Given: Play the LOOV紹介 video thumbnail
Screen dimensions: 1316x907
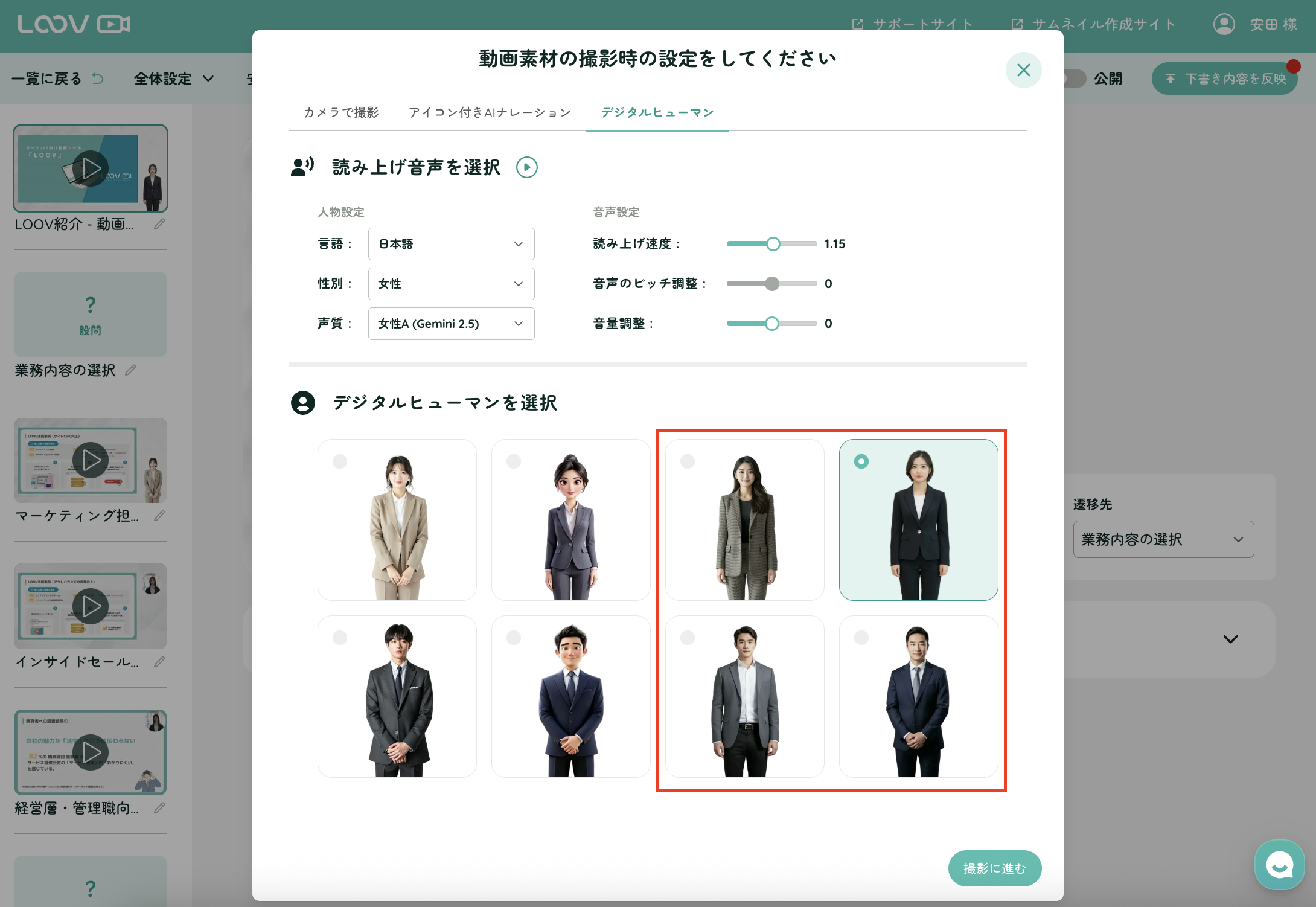Looking at the screenshot, I should pyautogui.click(x=91, y=168).
